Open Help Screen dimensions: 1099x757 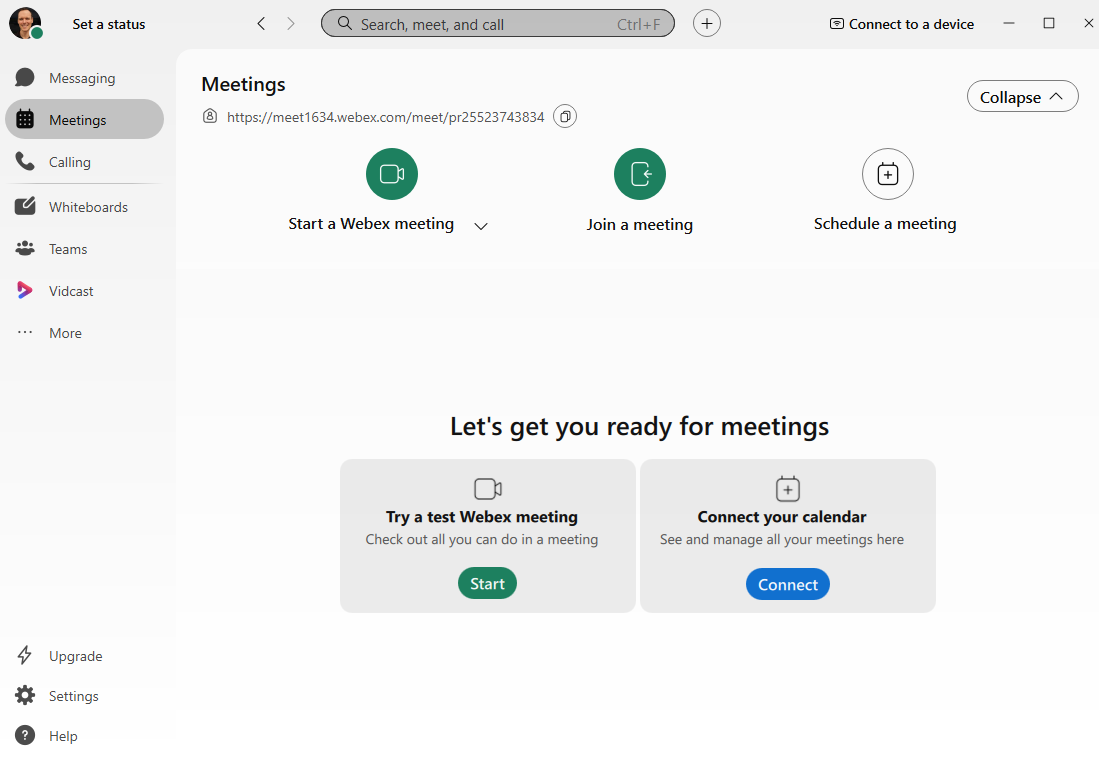coord(63,736)
